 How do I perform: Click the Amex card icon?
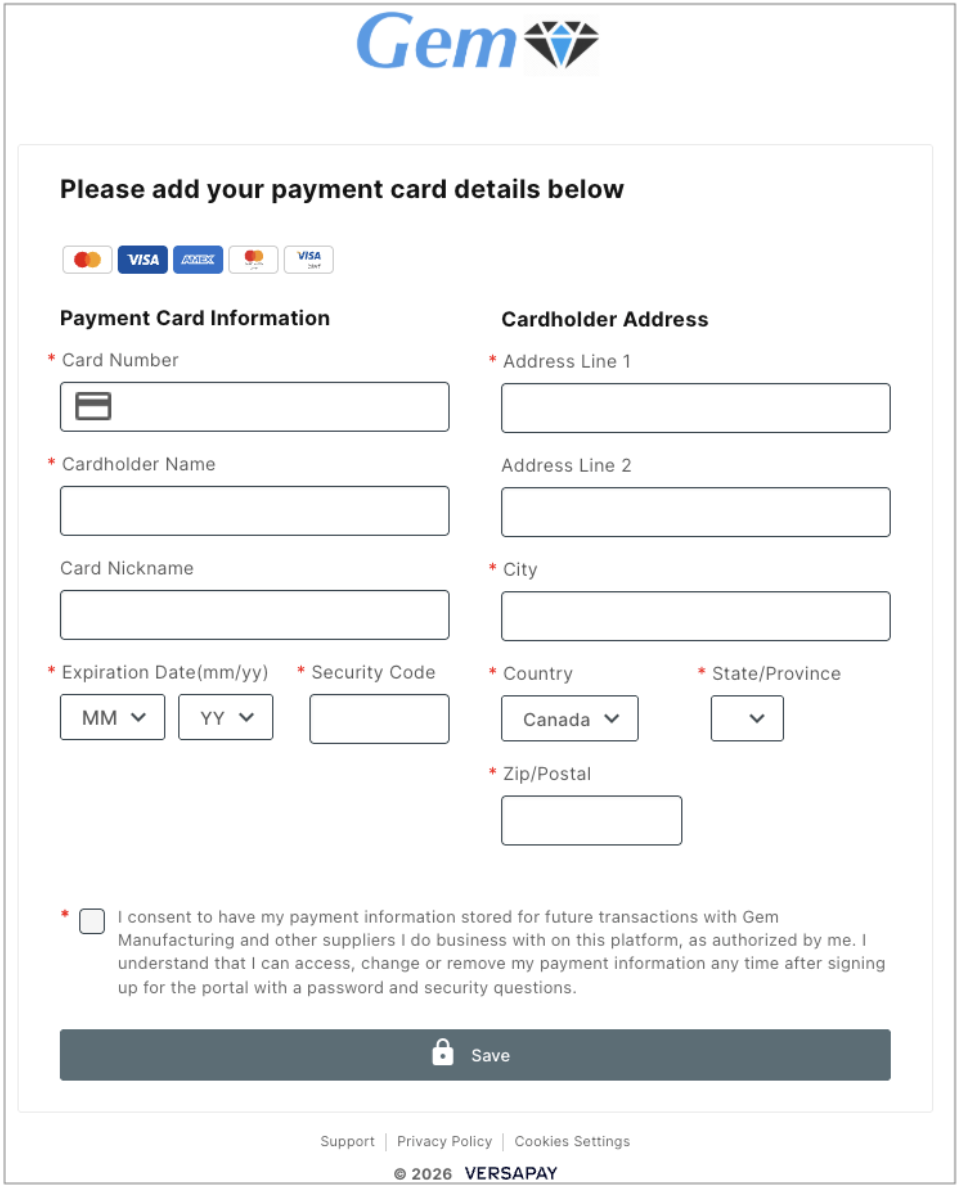[198, 260]
